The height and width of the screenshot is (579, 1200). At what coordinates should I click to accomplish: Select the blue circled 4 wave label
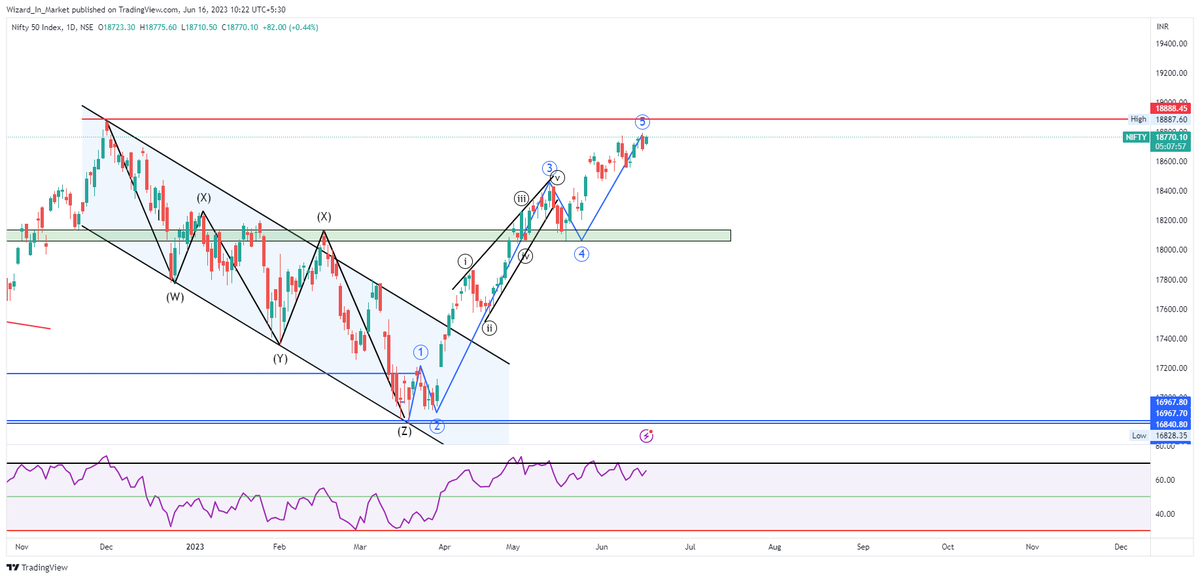point(581,253)
